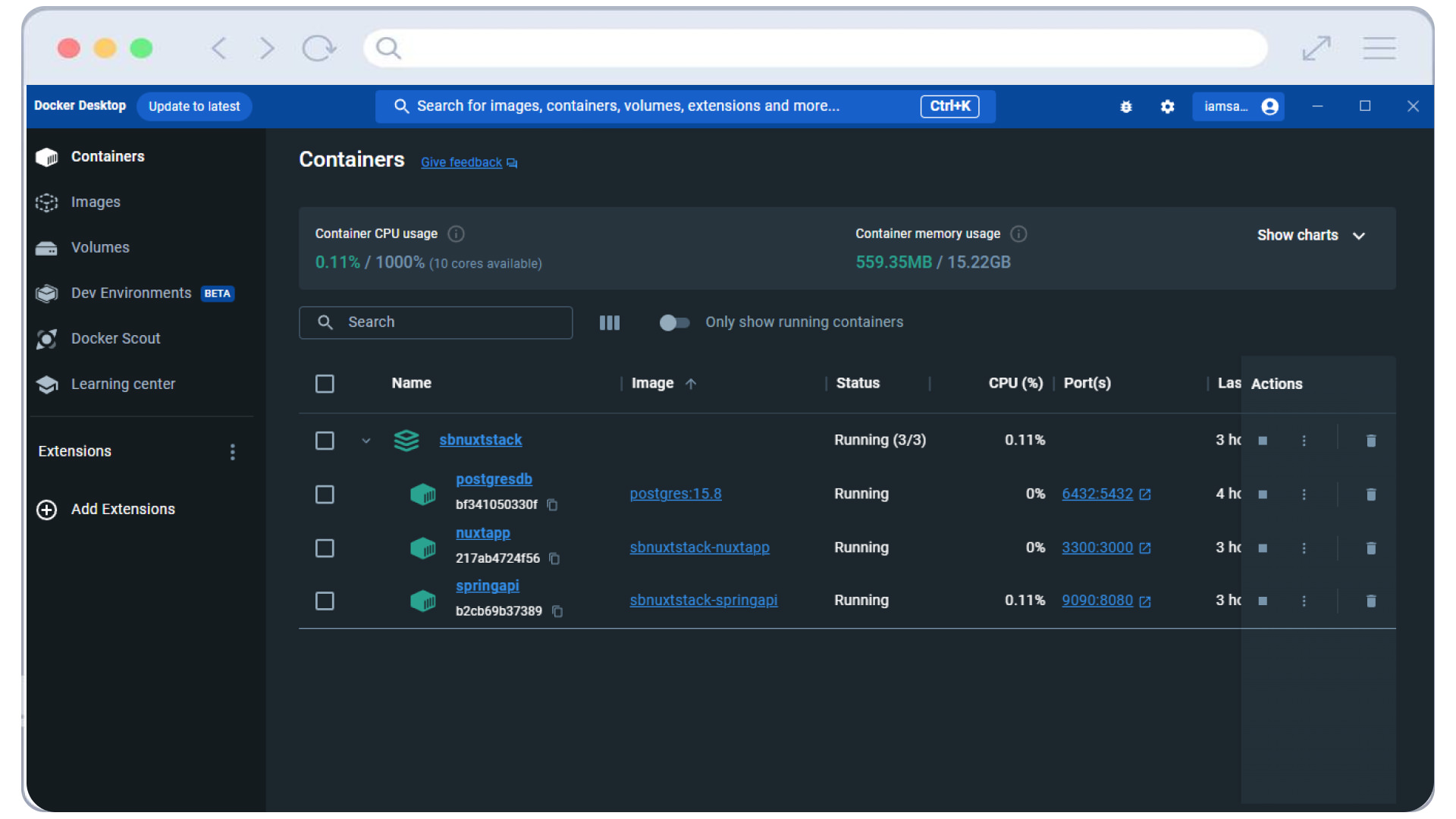This screenshot has width=1456, height=819.
Task: Open the sbnuxtstack-springapi image link
Action: tap(704, 601)
